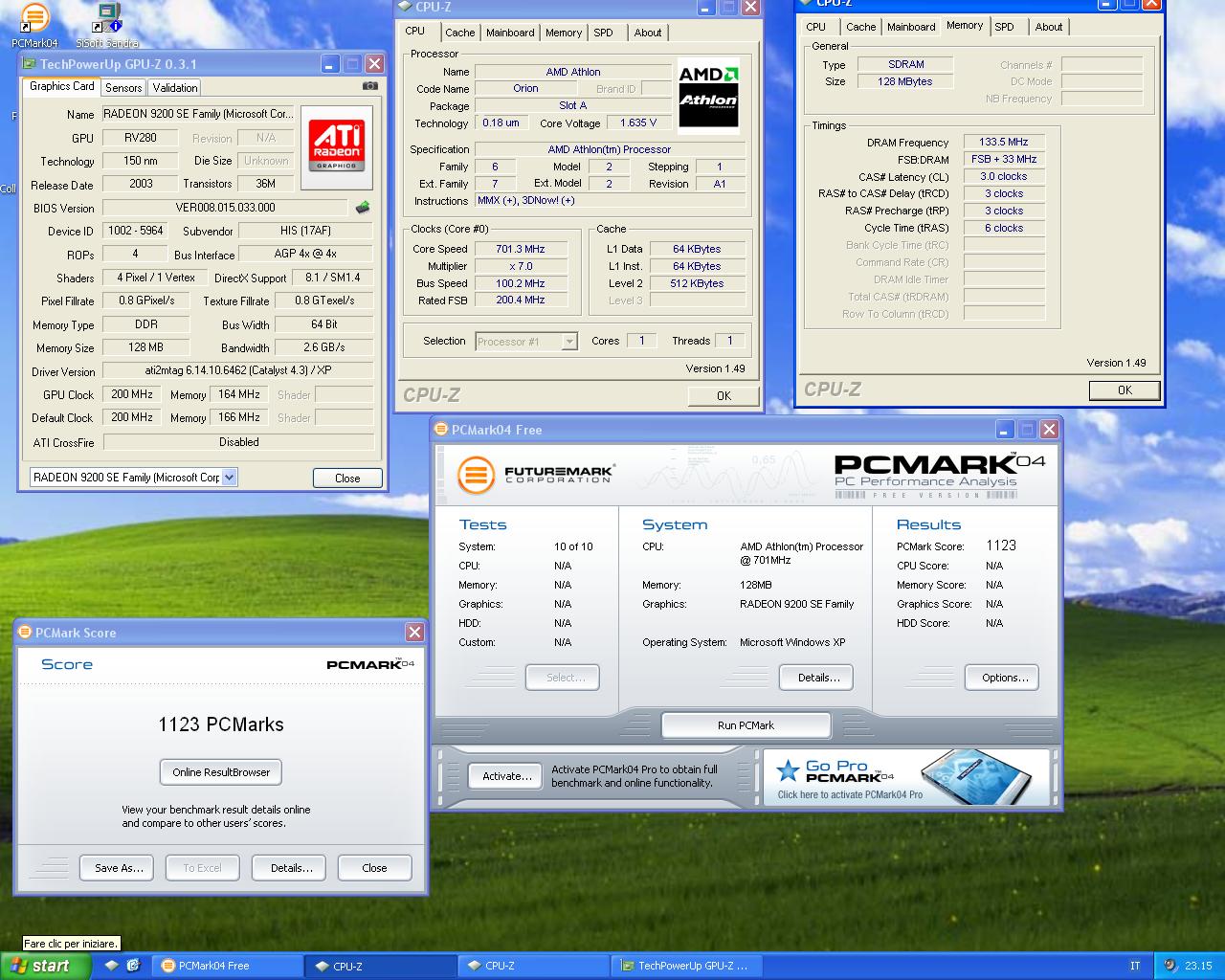The width and height of the screenshot is (1225, 980).
Task: Close the PCMark Score window
Action: [414, 632]
